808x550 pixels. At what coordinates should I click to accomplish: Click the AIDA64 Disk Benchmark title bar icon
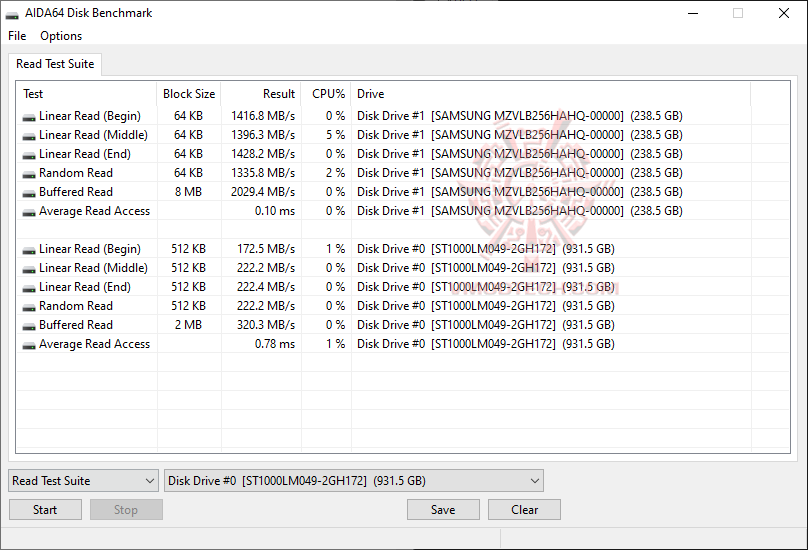coord(12,14)
